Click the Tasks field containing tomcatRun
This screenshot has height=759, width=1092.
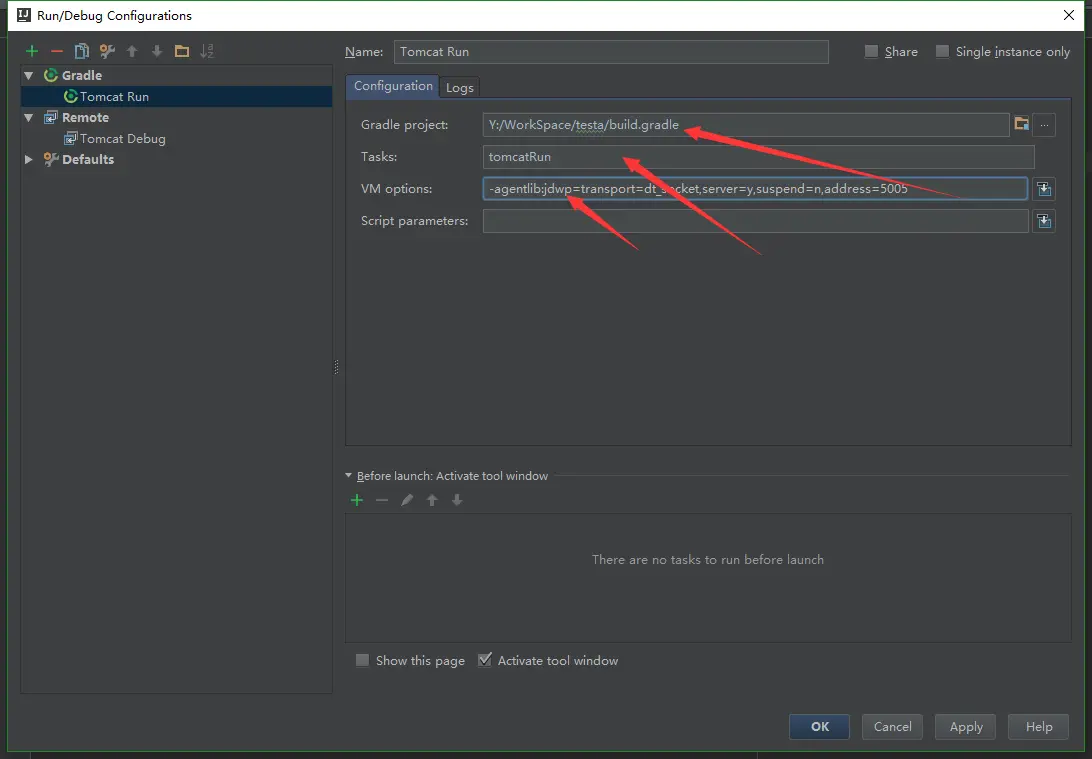tap(758, 157)
